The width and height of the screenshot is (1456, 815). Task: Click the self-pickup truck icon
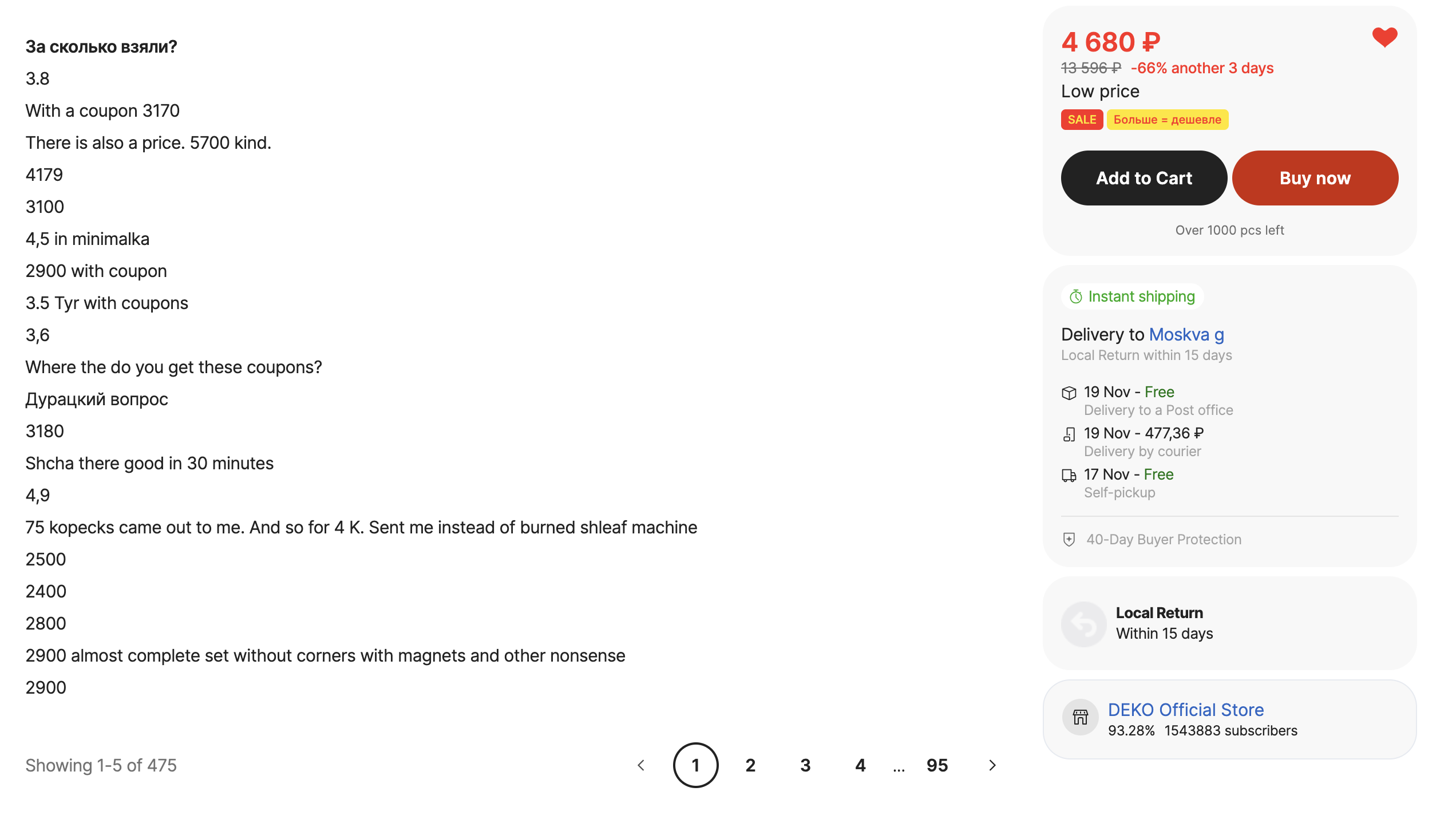1069,476
